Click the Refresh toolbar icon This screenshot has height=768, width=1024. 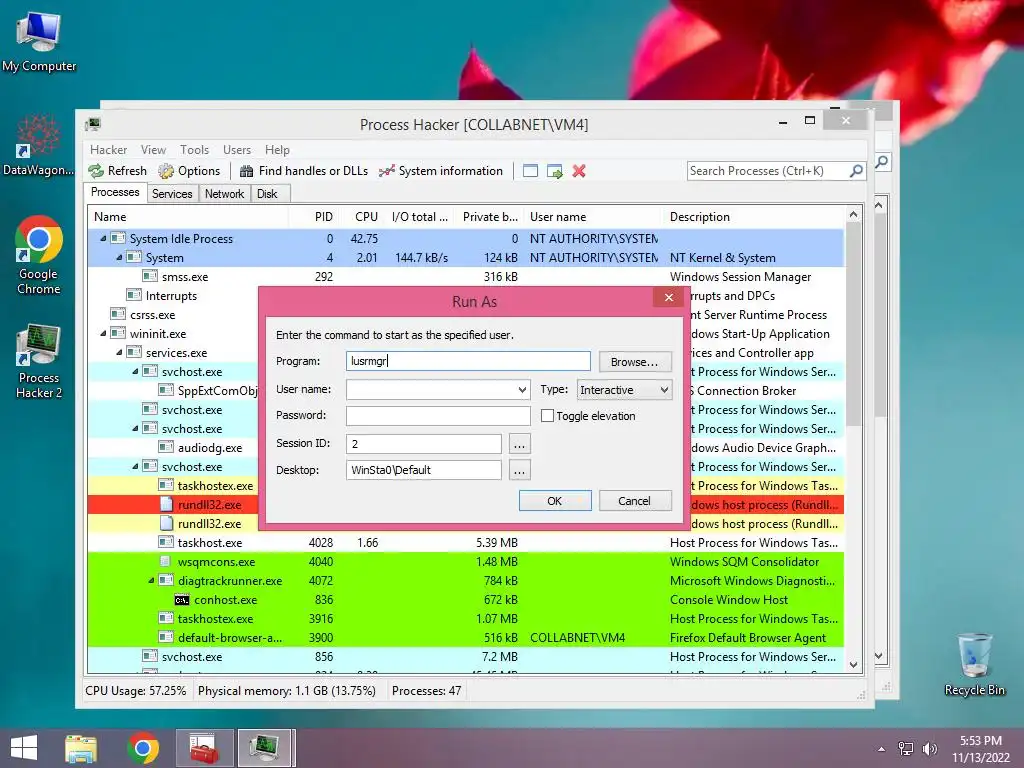pos(96,171)
